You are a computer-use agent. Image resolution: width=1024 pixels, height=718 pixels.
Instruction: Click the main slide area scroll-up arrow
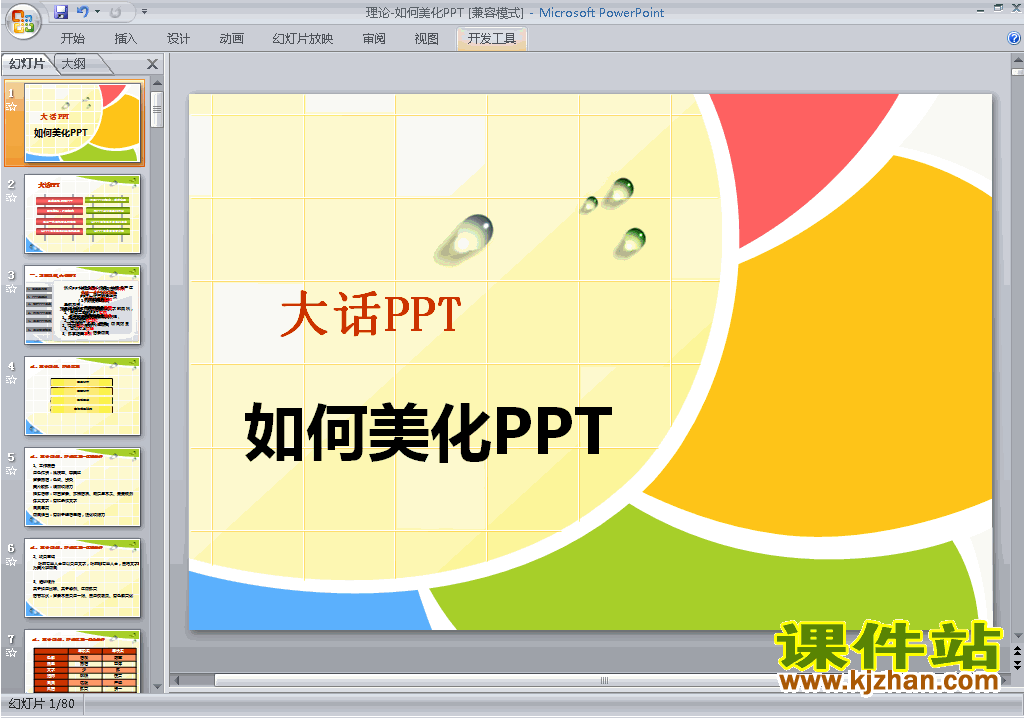[x=1017, y=60]
